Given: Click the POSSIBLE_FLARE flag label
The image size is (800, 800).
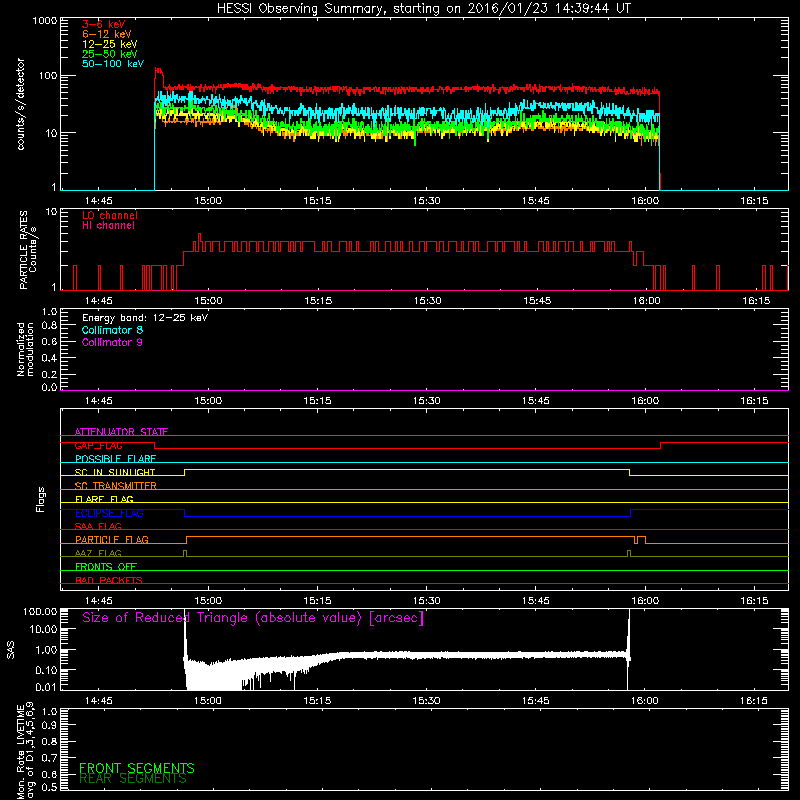Looking at the screenshot, I should (115, 459).
